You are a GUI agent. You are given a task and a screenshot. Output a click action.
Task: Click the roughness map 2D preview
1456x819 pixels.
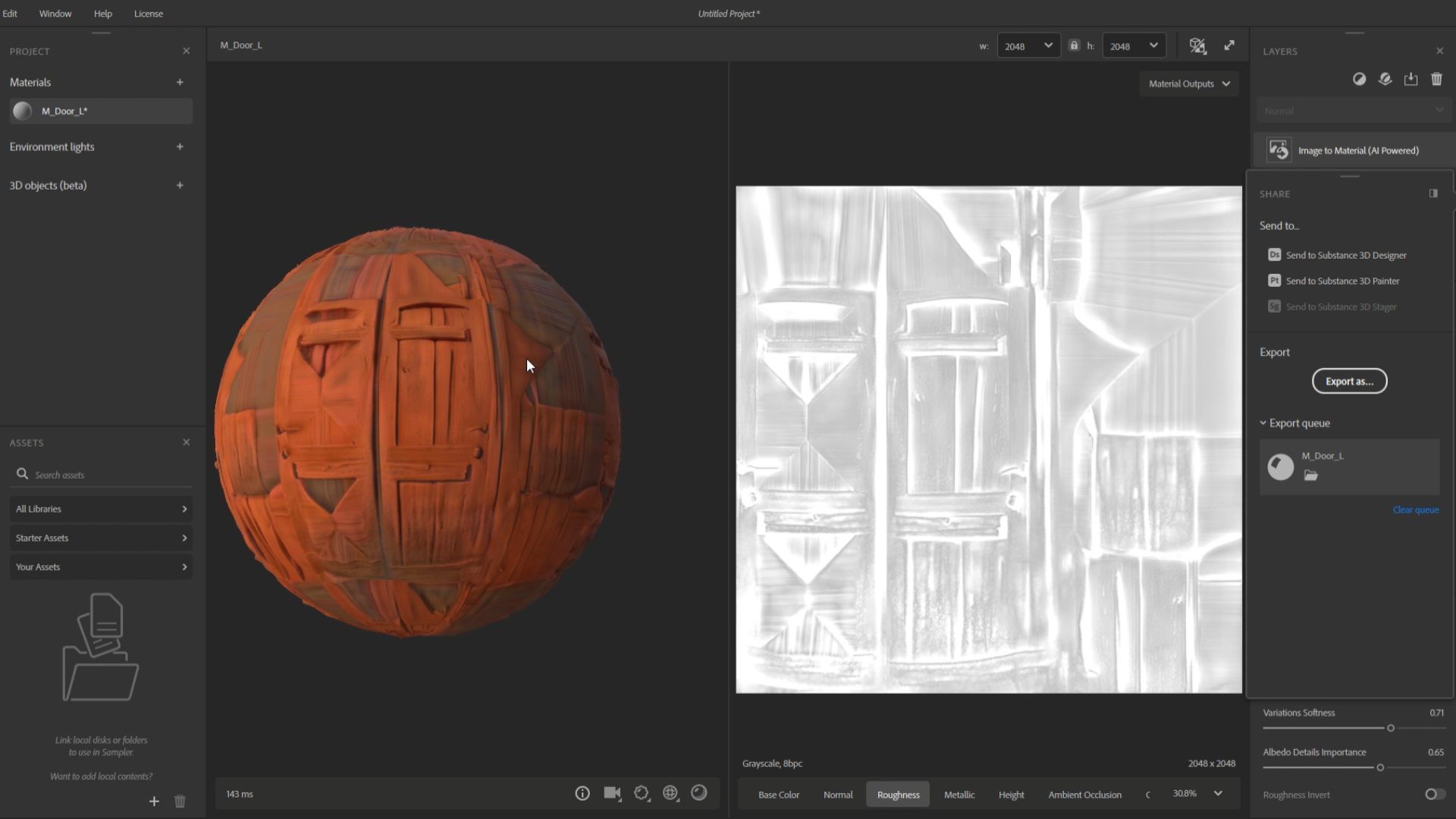(x=989, y=440)
